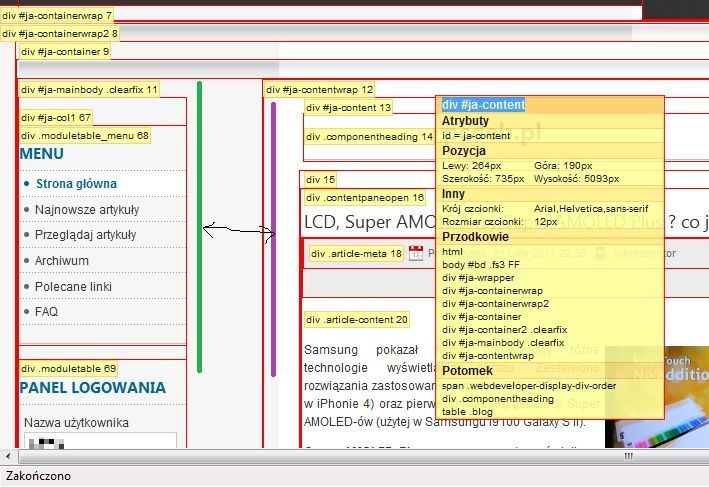
Task: Click the 'div #ja-containerwrap 7' label
Action: point(57,16)
